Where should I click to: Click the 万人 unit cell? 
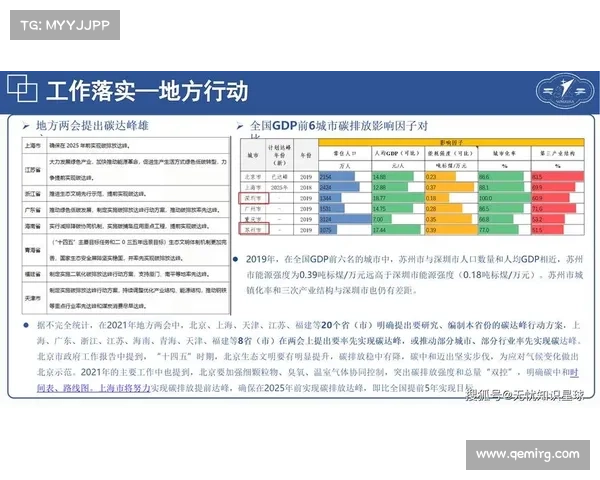click(x=345, y=166)
